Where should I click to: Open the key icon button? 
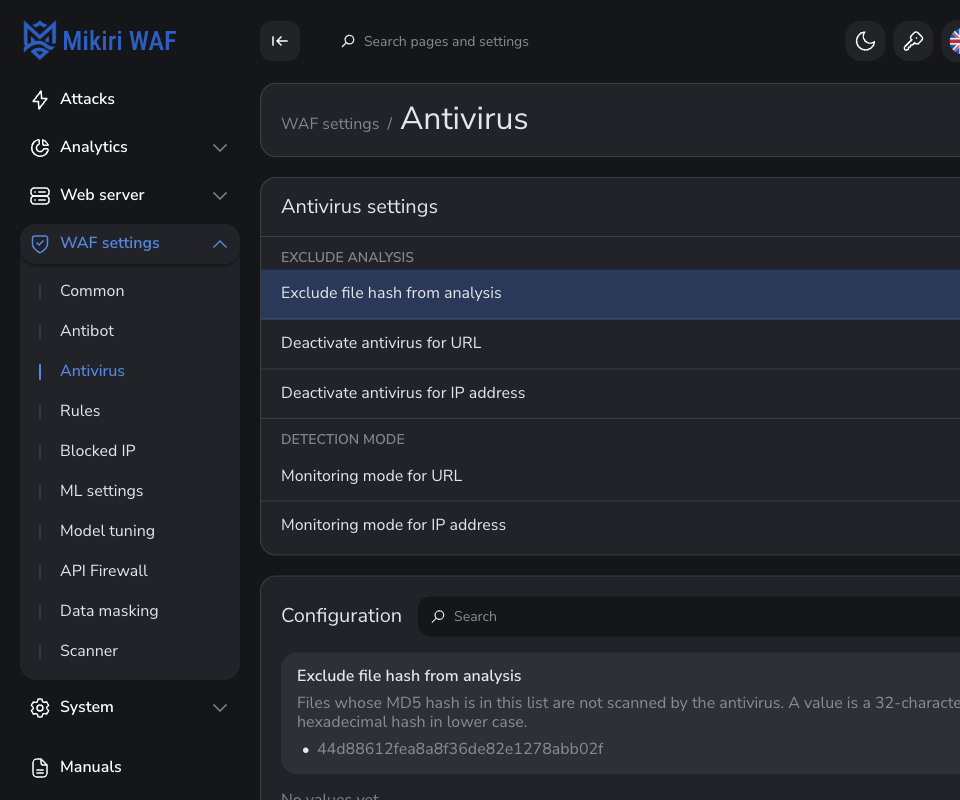pyautogui.click(x=913, y=41)
